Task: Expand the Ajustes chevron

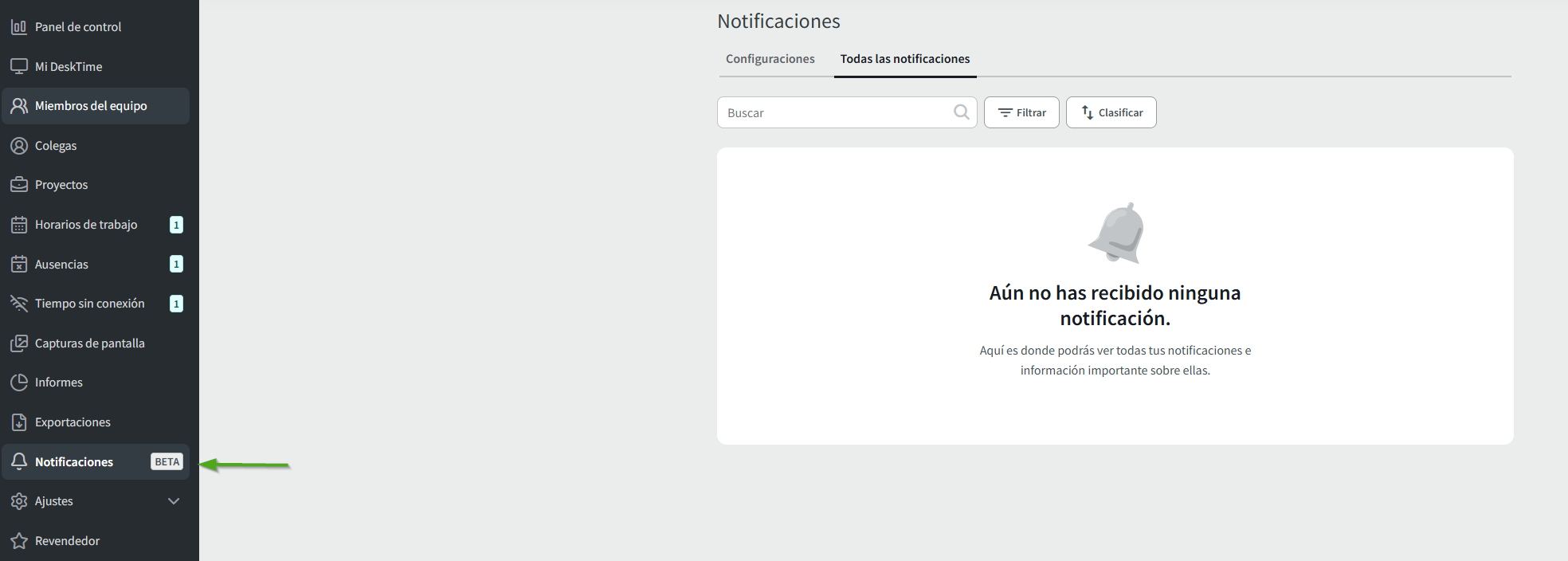Action: [x=174, y=501]
